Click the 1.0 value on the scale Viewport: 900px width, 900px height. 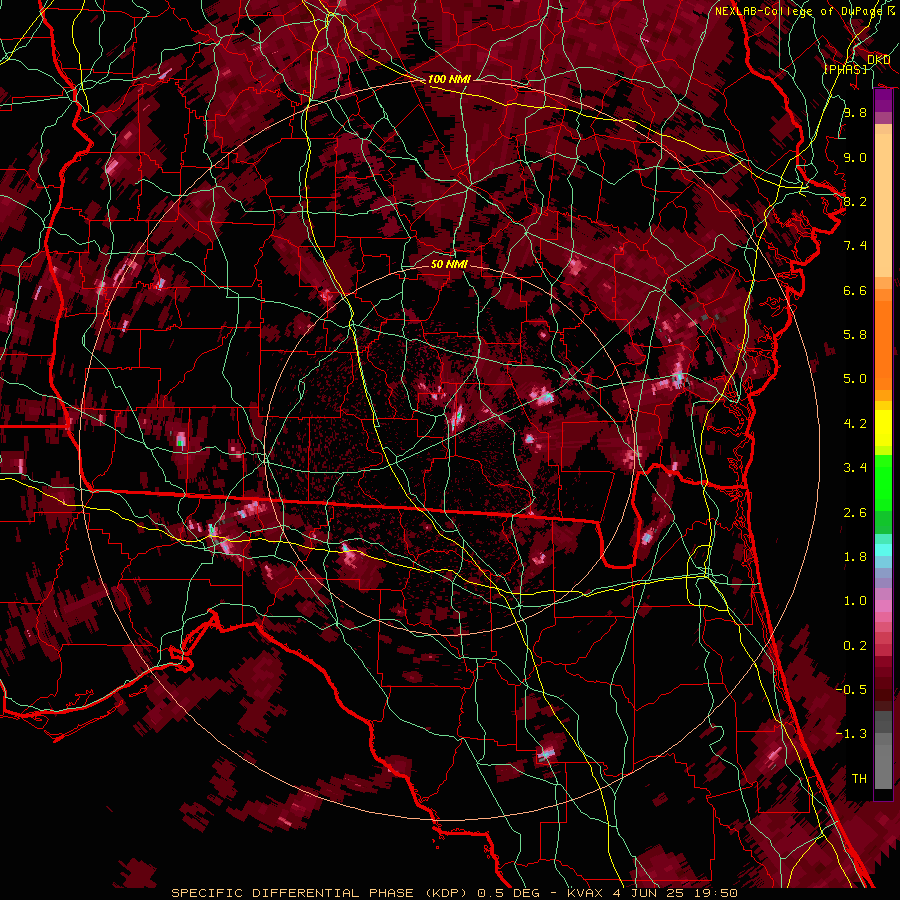pos(855,601)
